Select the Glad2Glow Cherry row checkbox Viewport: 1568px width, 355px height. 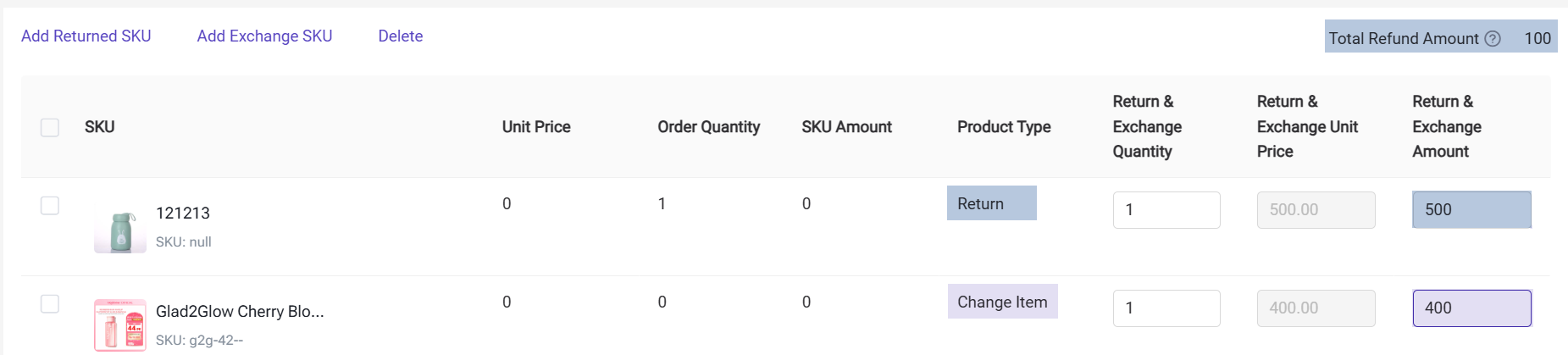pos(50,303)
